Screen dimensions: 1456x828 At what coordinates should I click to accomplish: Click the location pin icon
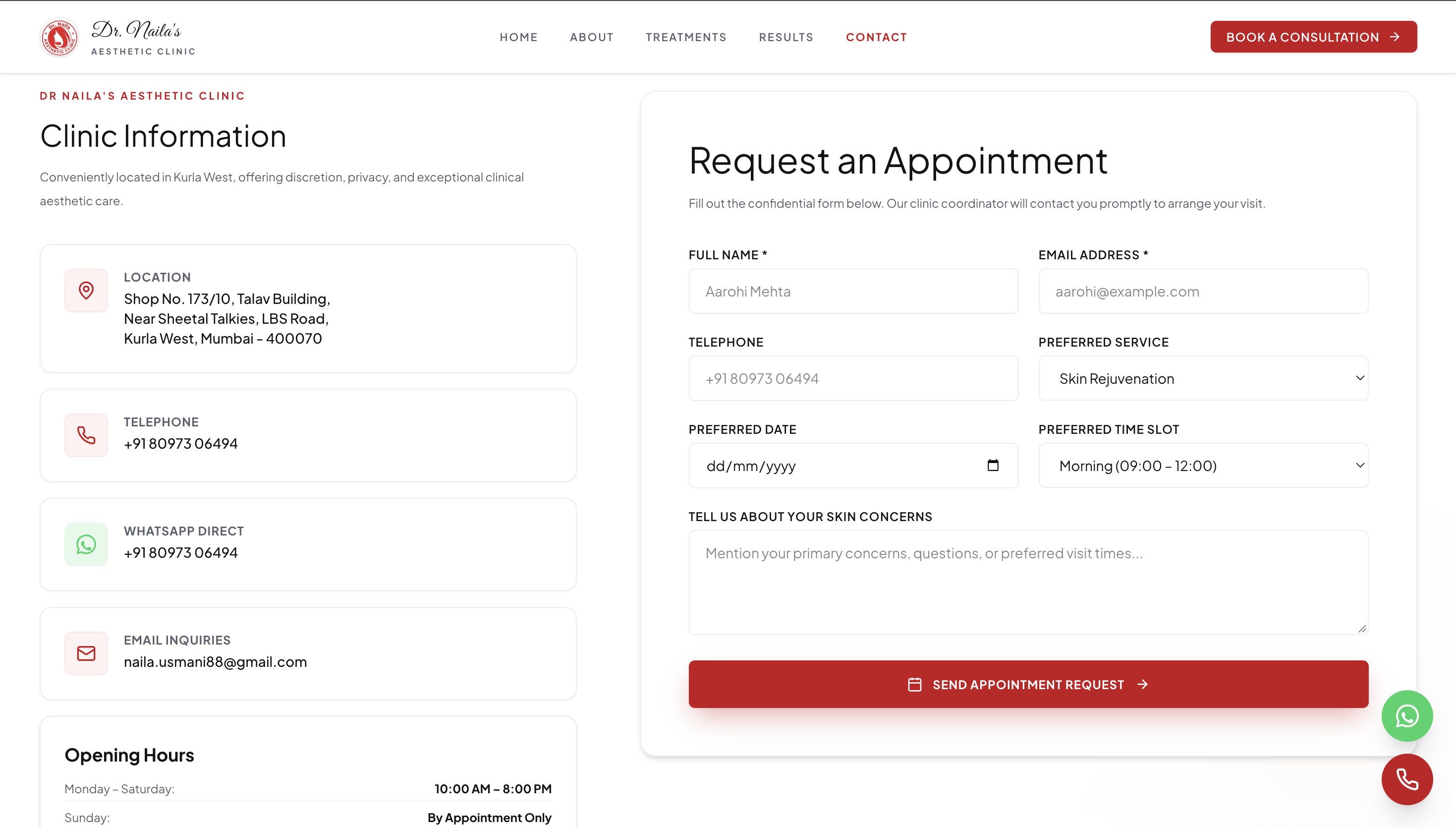tap(86, 291)
